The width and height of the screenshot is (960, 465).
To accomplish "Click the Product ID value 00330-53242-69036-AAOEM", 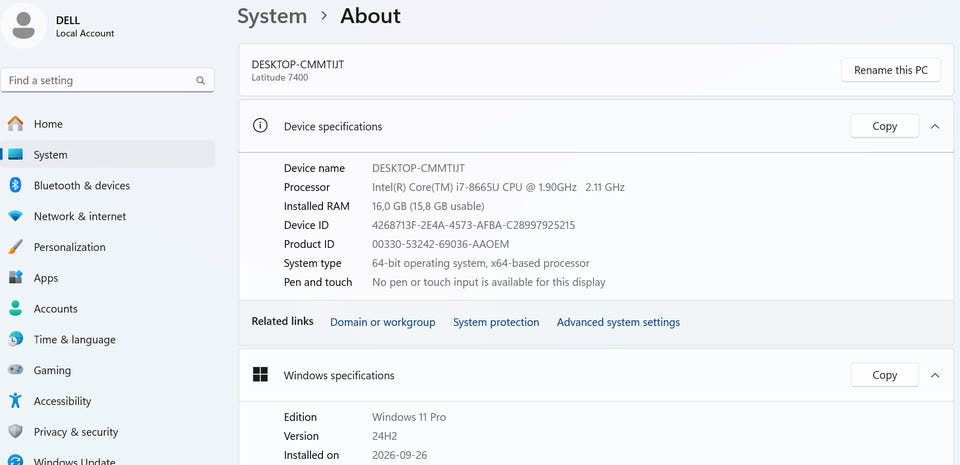I will click(441, 244).
